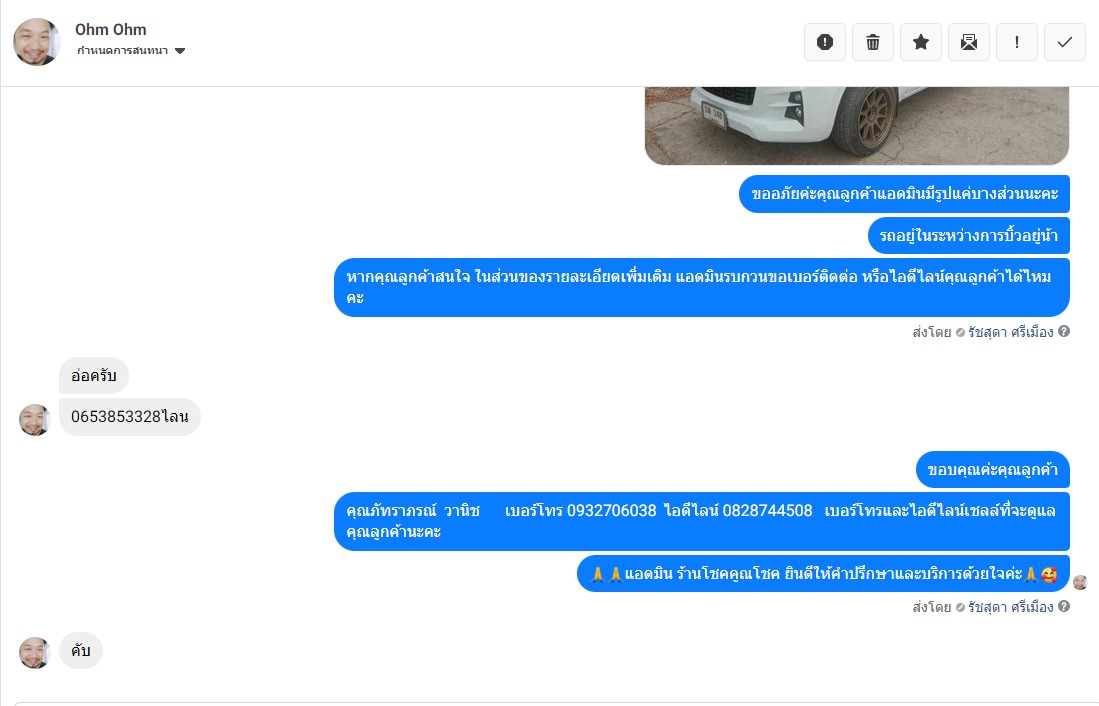Viewport: 1099px width, 706px height.
Task: Select the 0653853328ไลน message bubble
Action: pos(130,416)
